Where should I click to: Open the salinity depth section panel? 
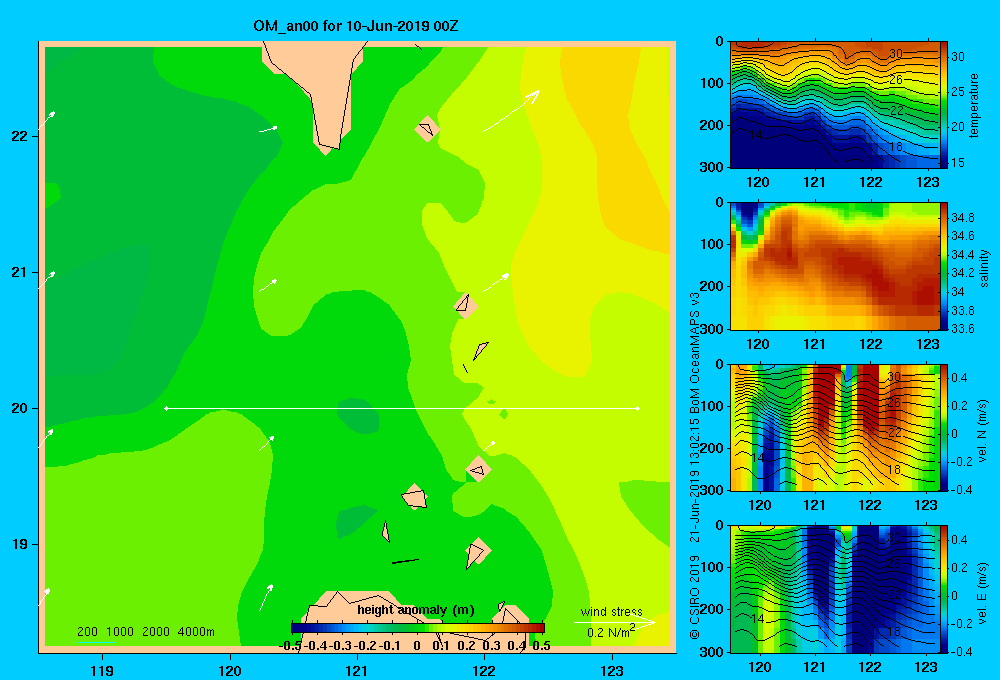click(834, 266)
